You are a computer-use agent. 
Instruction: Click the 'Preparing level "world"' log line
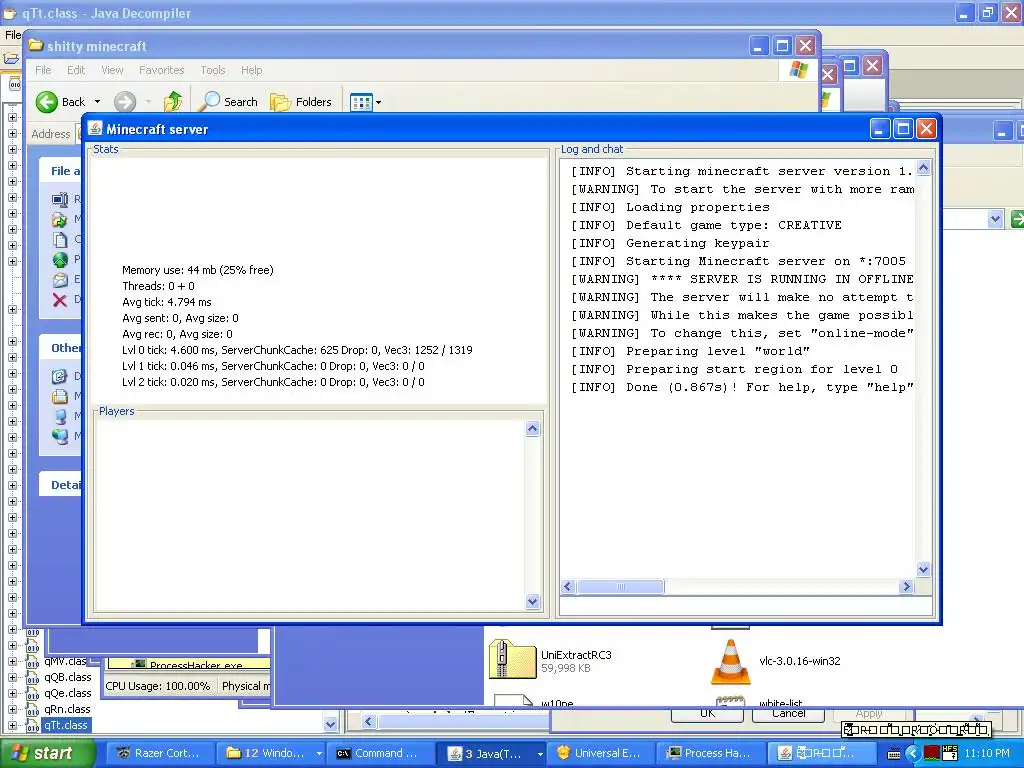pos(690,351)
